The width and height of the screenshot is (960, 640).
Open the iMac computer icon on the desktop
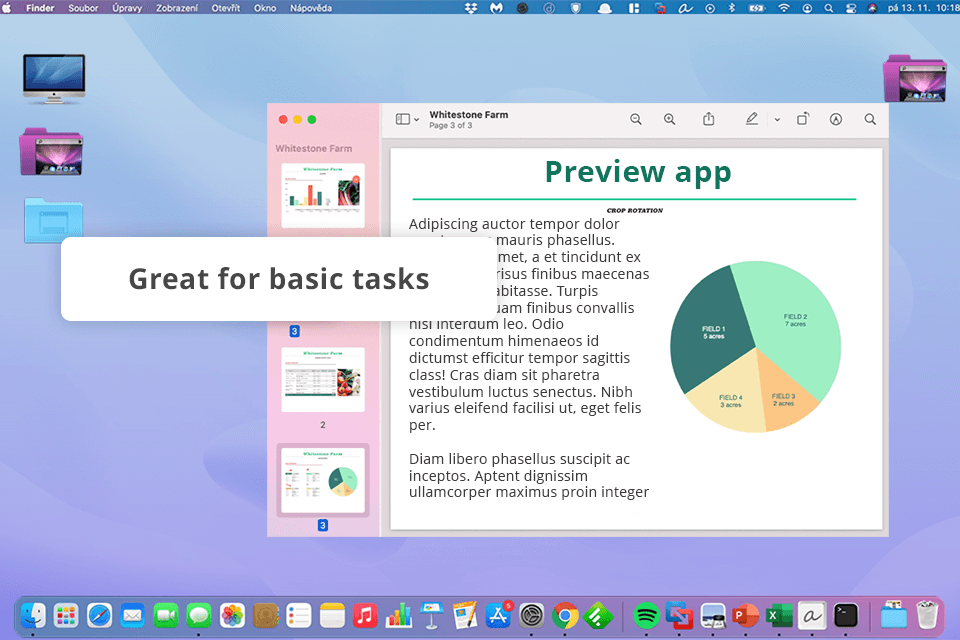pyautogui.click(x=54, y=78)
